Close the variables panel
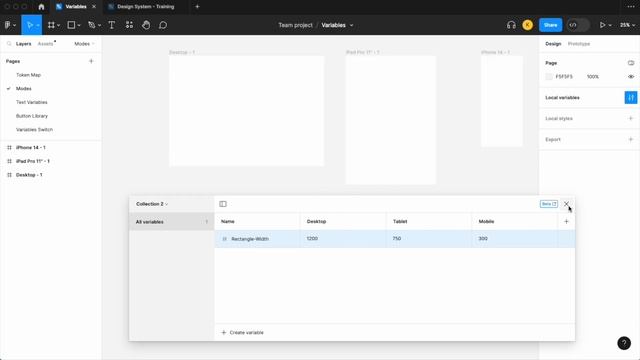Viewport: 640px width, 360px height. pyautogui.click(x=566, y=204)
